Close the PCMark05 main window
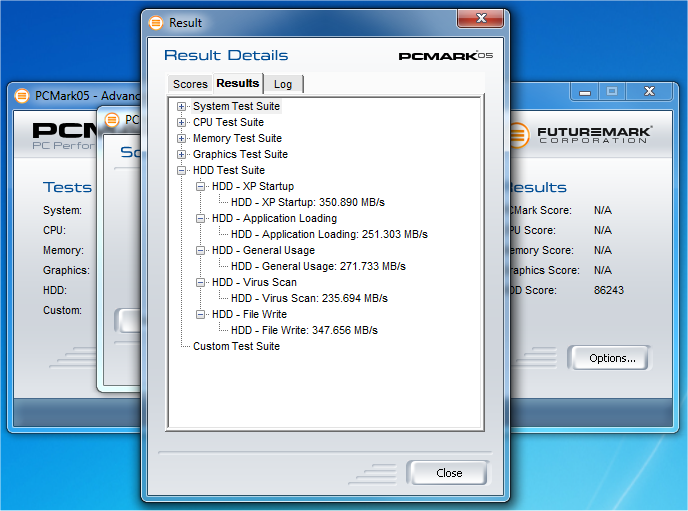This screenshot has width=688, height=511. click(649, 92)
